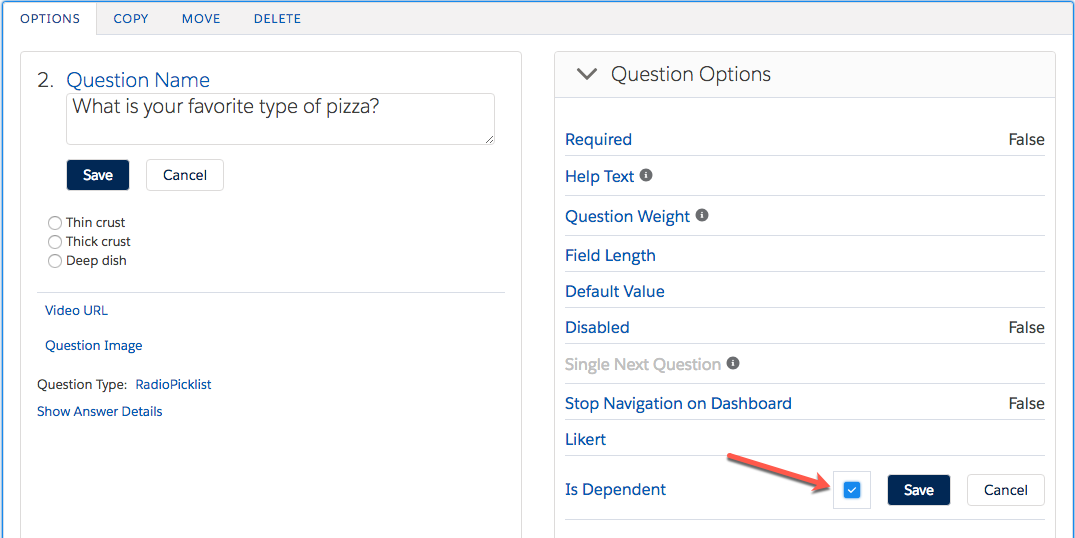Image resolution: width=1075 pixels, height=538 pixels.
Task: Expand Show Answer Details
Action: [x=99, y=411]
